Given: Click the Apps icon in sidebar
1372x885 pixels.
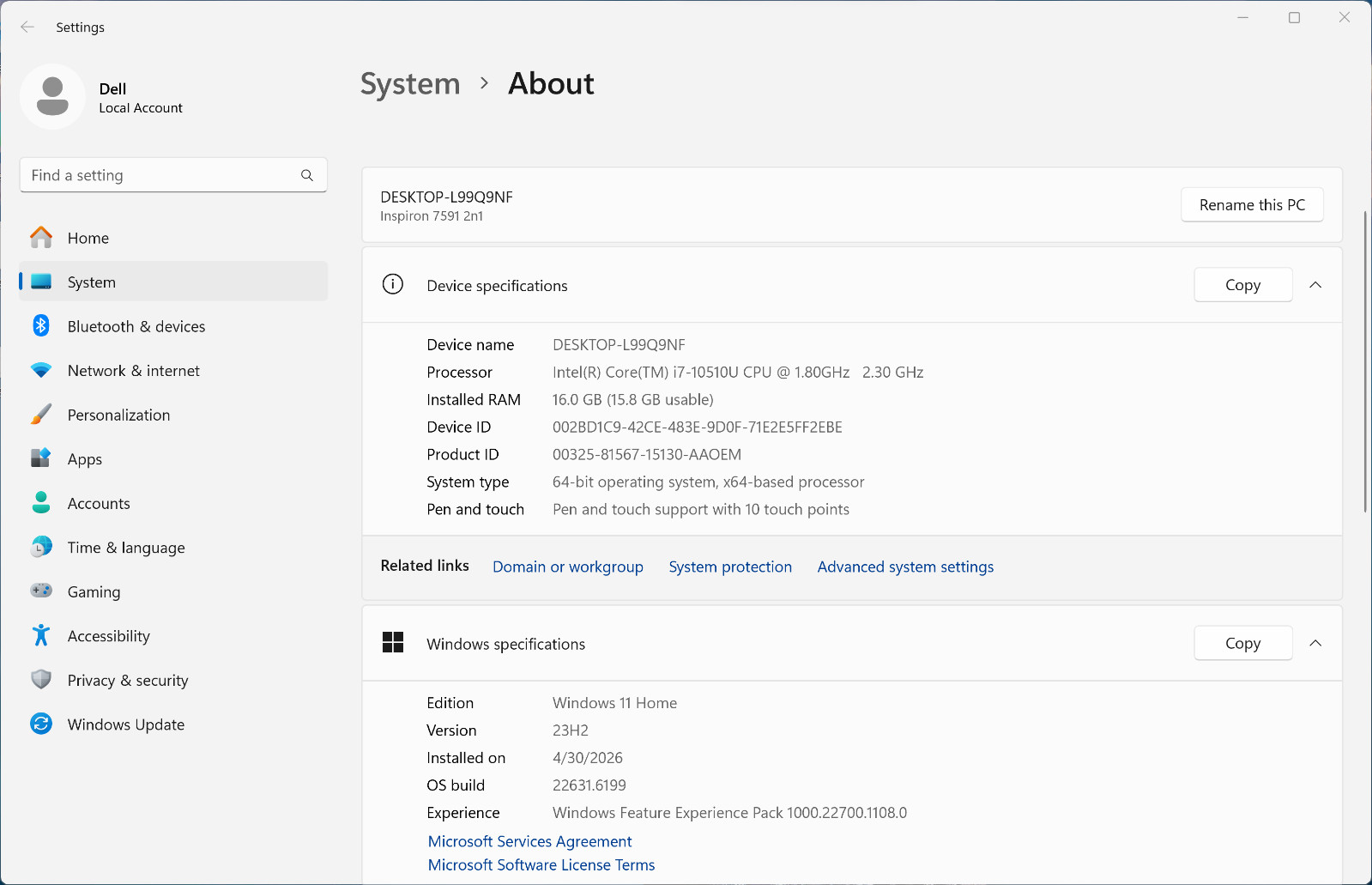Looking at the screenshot, I should [x=41, y=458].
